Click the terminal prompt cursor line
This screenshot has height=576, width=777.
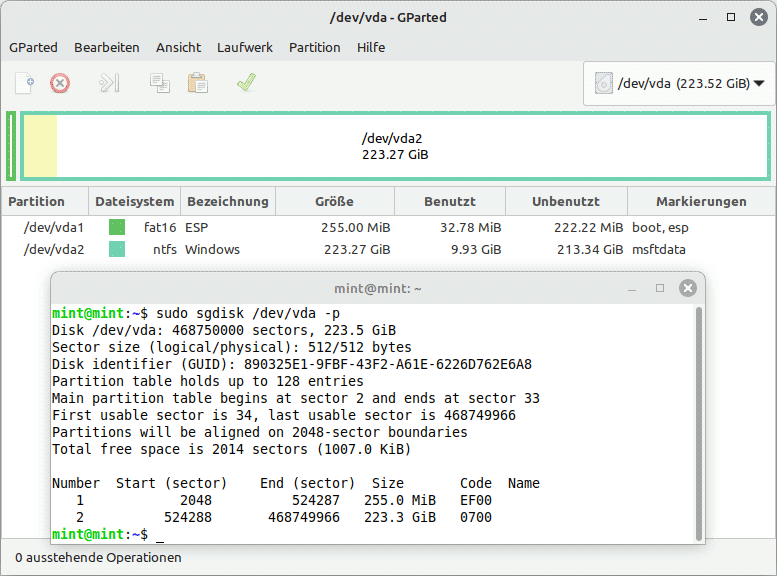click(108, 534)
